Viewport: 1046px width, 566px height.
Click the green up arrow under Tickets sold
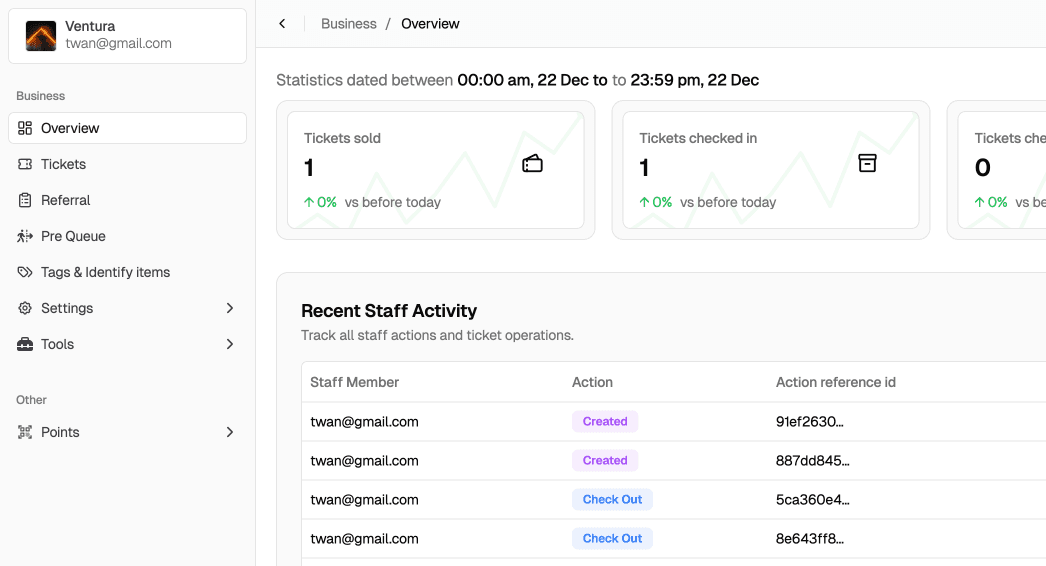309,202
